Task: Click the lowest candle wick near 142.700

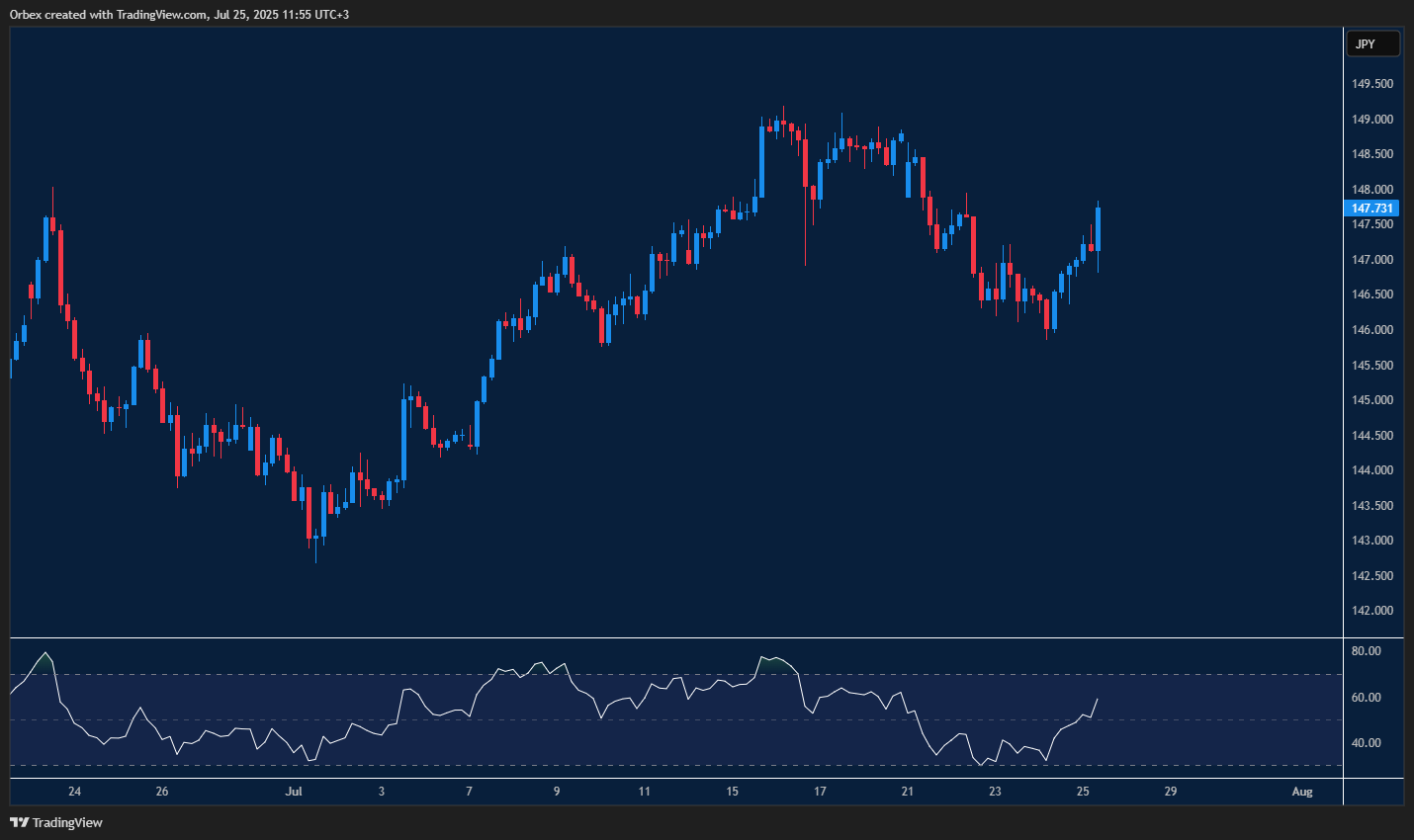Action: [x=315, y=555]
